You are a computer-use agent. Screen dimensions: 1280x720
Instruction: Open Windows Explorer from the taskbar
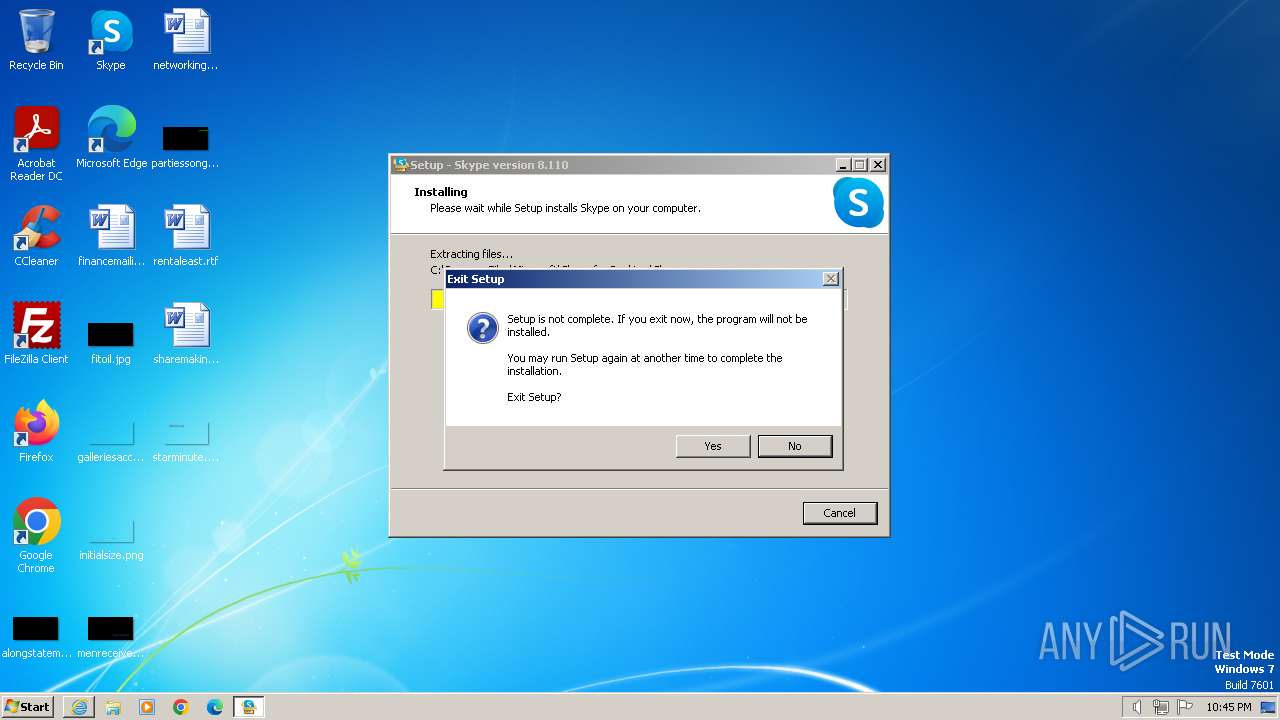pyautogui.click(x=113, y=707)
